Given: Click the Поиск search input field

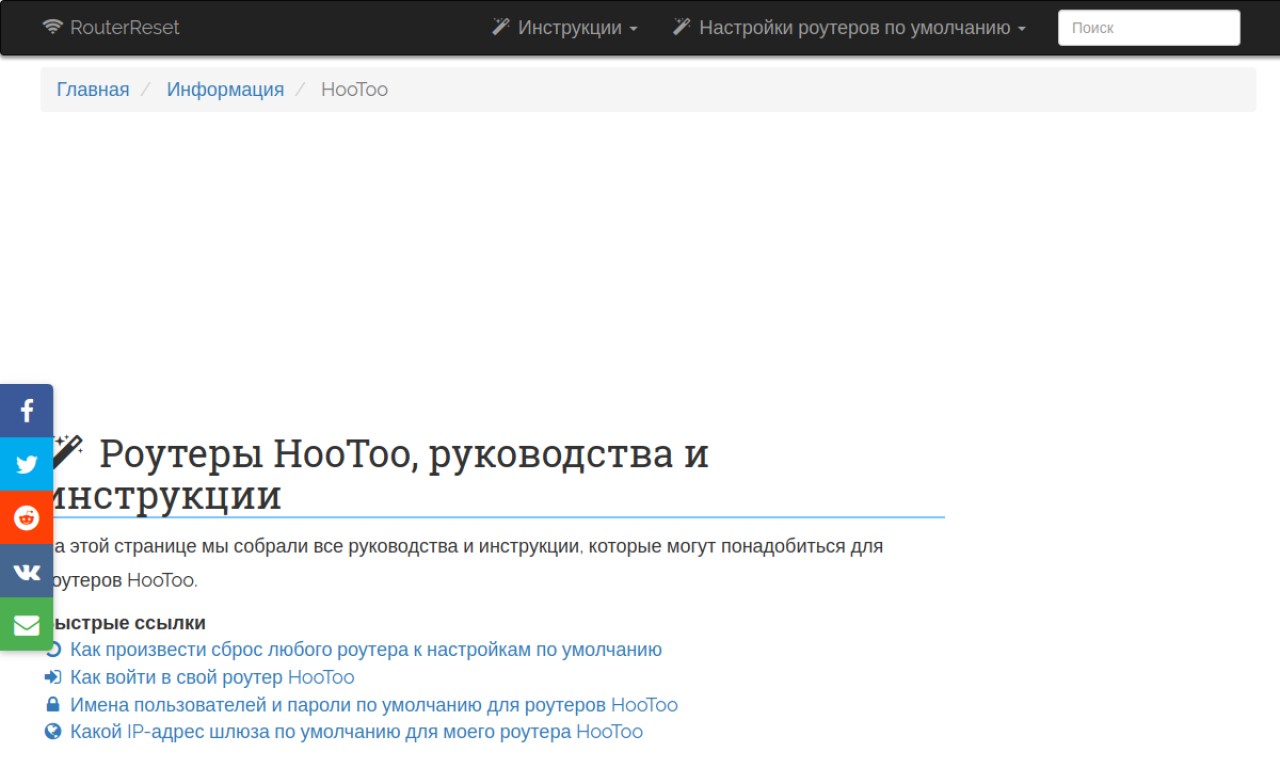Looking at the screenshot, I should (x=1148, y=28).
